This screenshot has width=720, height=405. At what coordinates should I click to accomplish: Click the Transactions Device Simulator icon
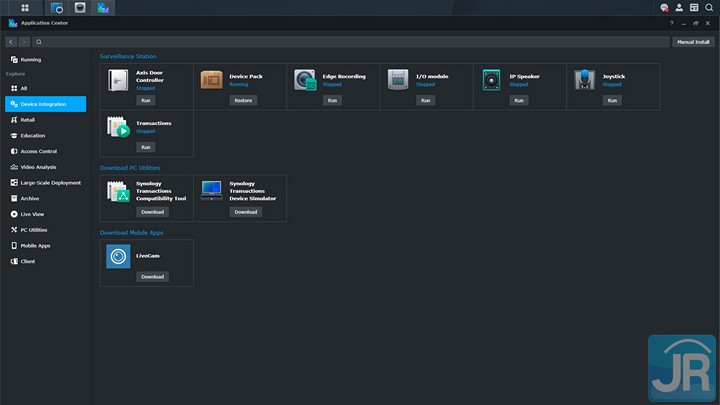[x=211, y=191]
